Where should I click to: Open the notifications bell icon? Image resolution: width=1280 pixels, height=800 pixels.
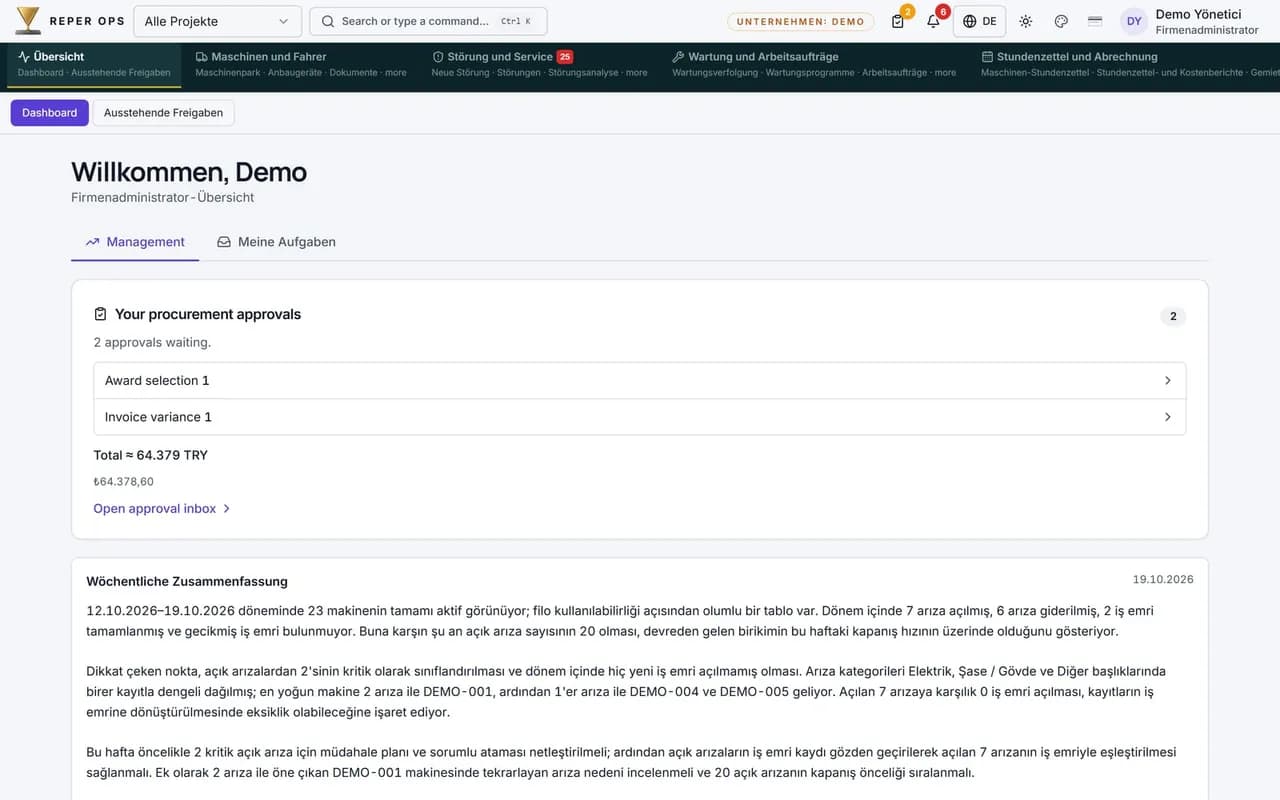click(933, 21)
